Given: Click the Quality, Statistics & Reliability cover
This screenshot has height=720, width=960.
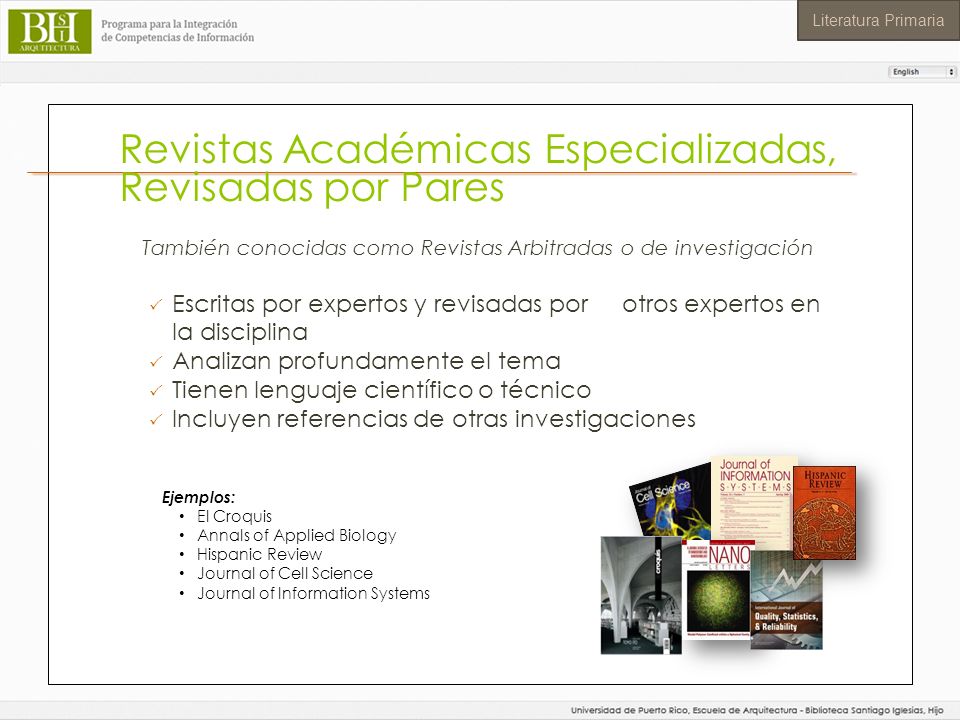Looking at the screenshot, I should coord(786,600).
